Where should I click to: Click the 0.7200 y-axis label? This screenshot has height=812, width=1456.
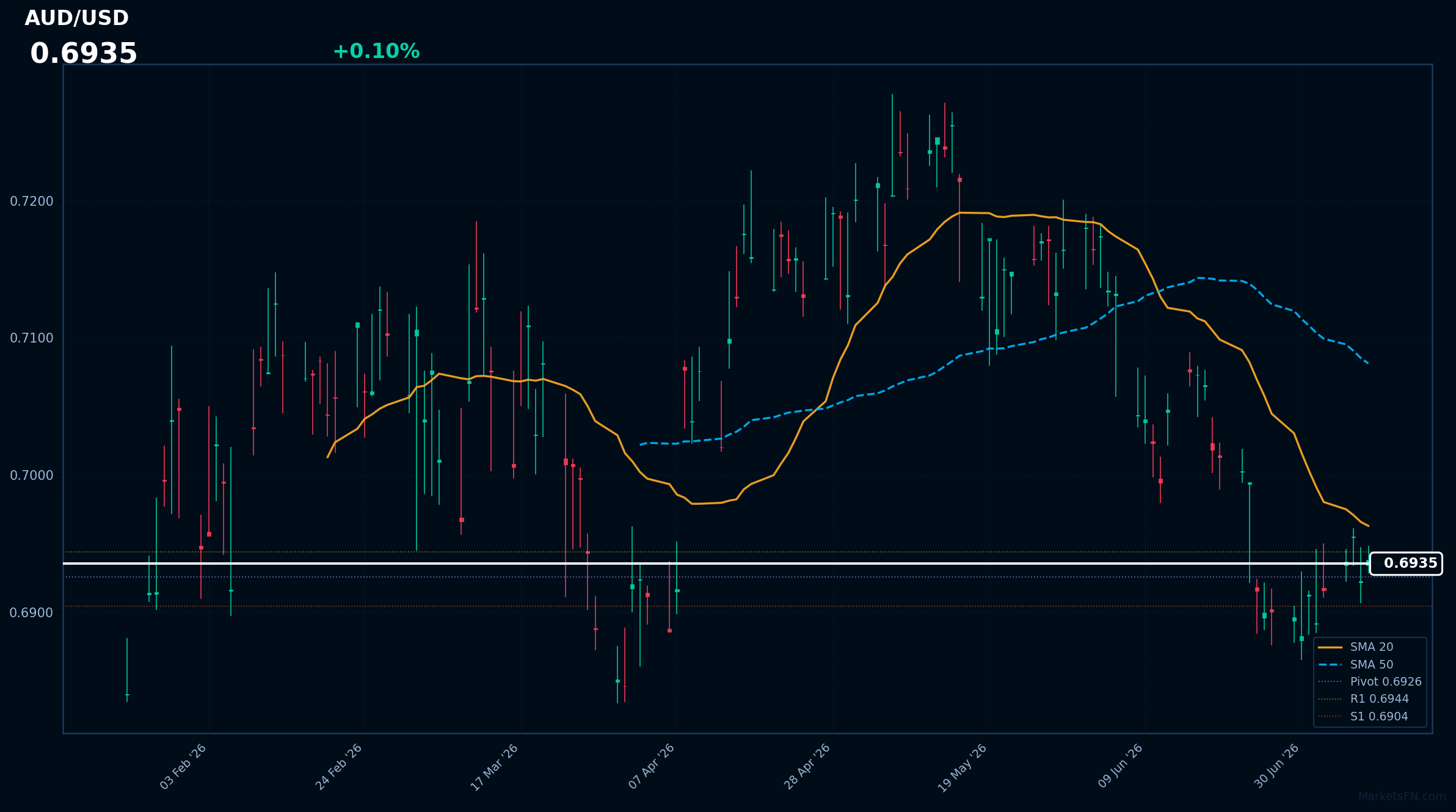click(32, 201)
